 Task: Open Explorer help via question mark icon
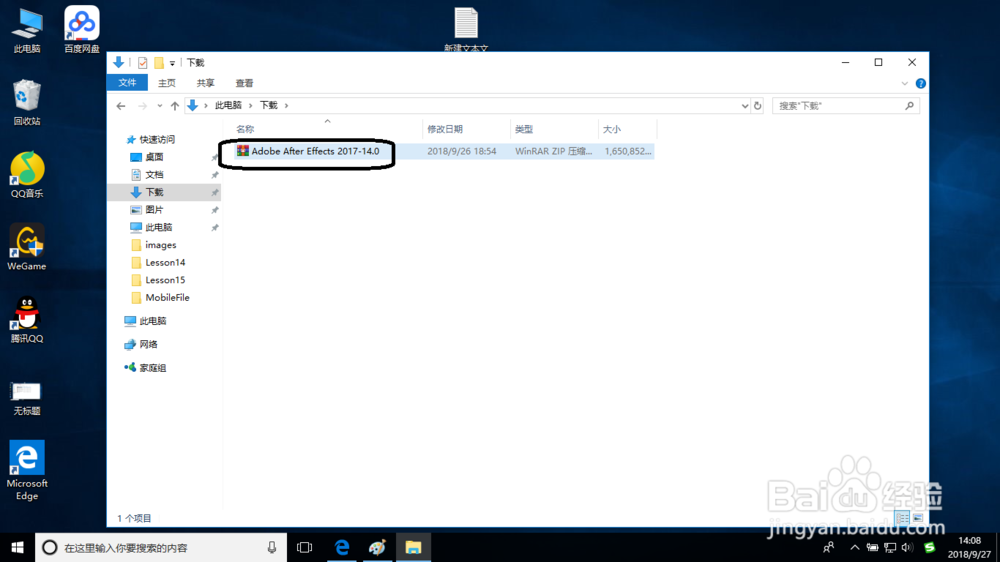coord(920,84)
